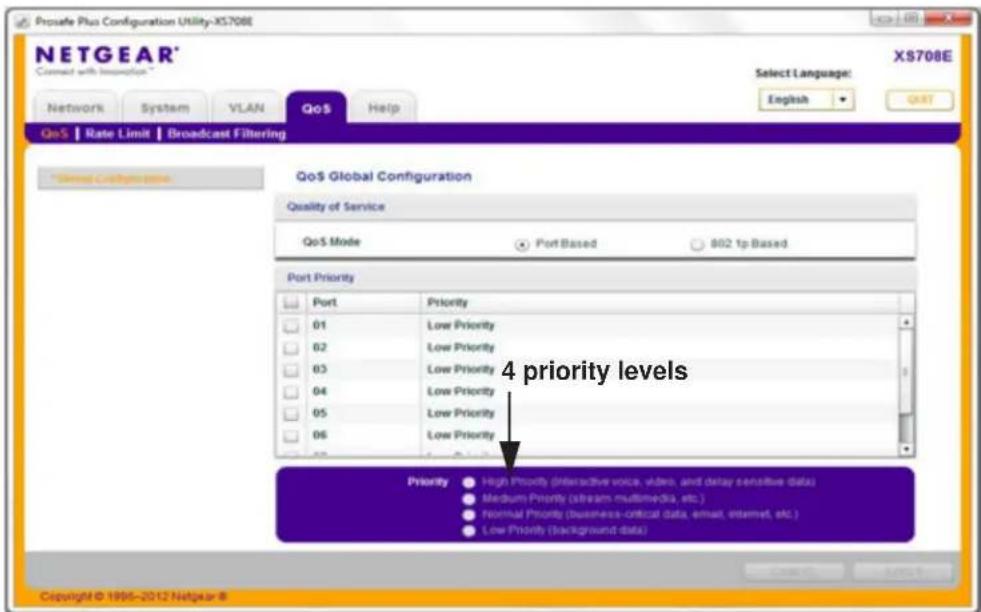Check the box for port 03

point(291,370)
